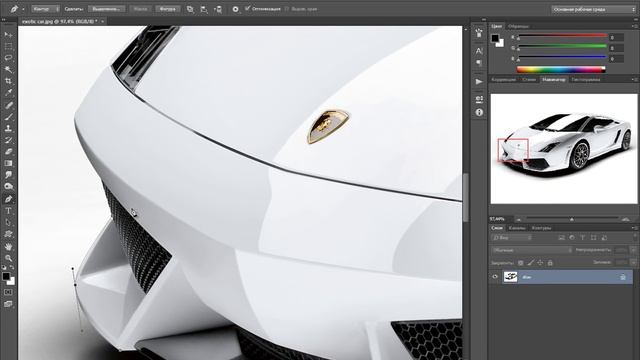
Task: Toggle lock transparent pixels in the Layers panel
Action: (x=520, y=263)
